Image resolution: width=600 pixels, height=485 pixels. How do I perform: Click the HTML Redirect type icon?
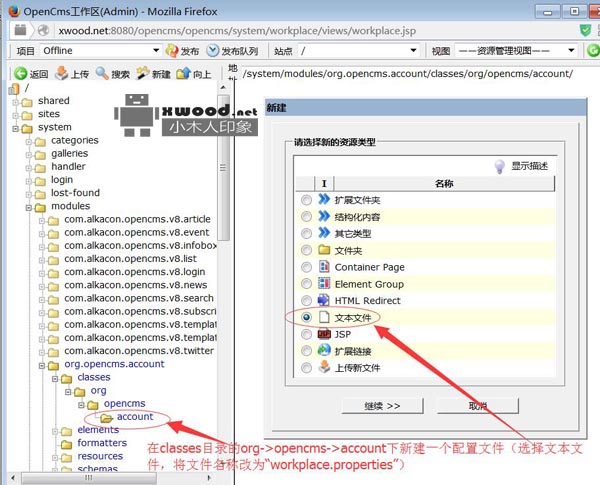tap(324, 300)
